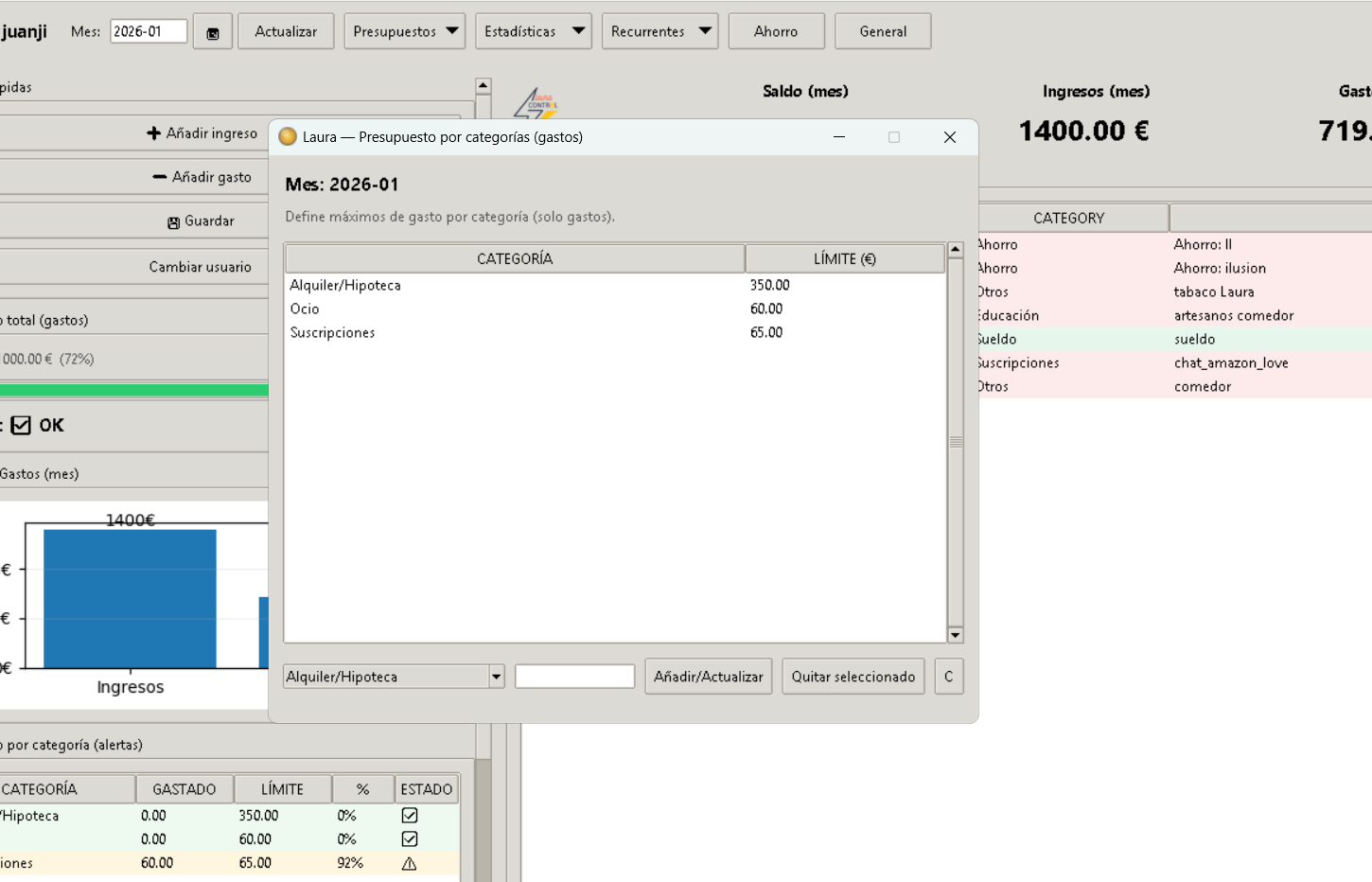Open the Presupuestos dropdown menu
1372x882 pixels.
pos(404,32)
